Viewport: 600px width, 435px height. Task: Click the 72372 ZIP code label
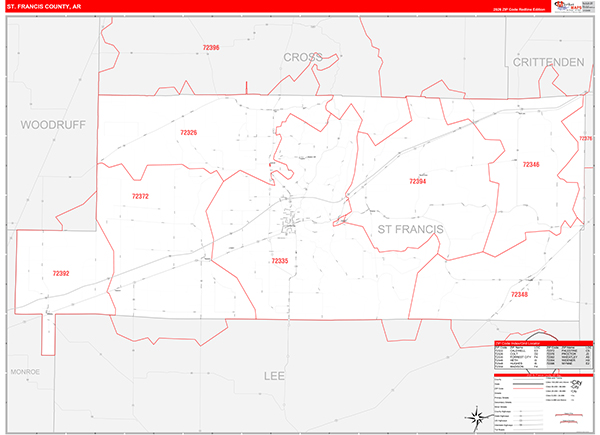(x=140, y=196)
